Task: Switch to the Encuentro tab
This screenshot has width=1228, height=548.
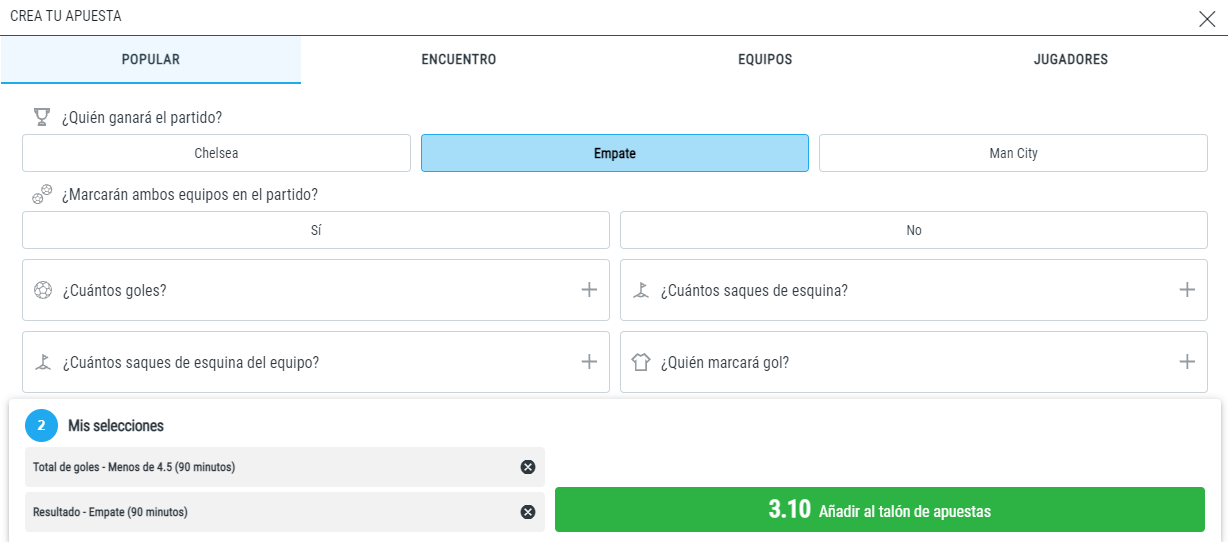Action: click(x=459, y=60)
